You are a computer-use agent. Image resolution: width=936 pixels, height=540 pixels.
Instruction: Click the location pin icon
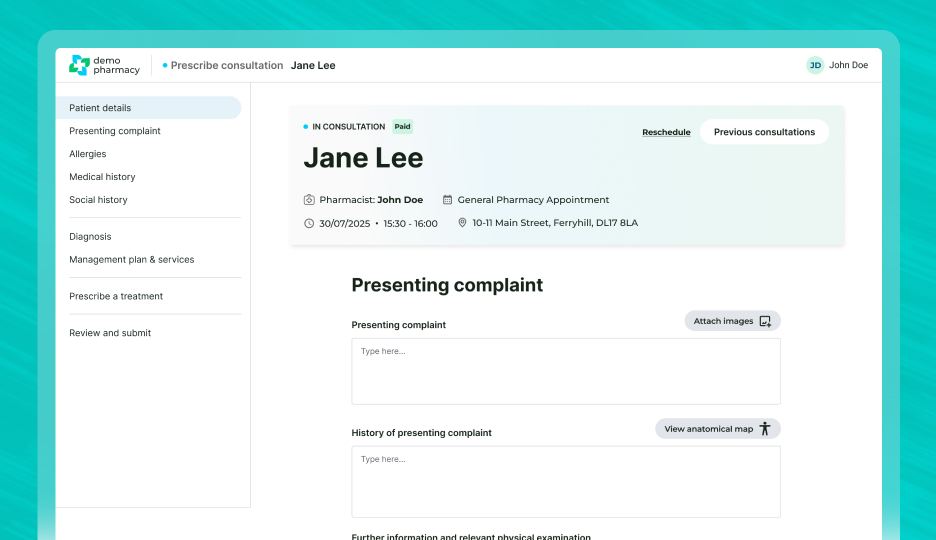click(462, 223)
